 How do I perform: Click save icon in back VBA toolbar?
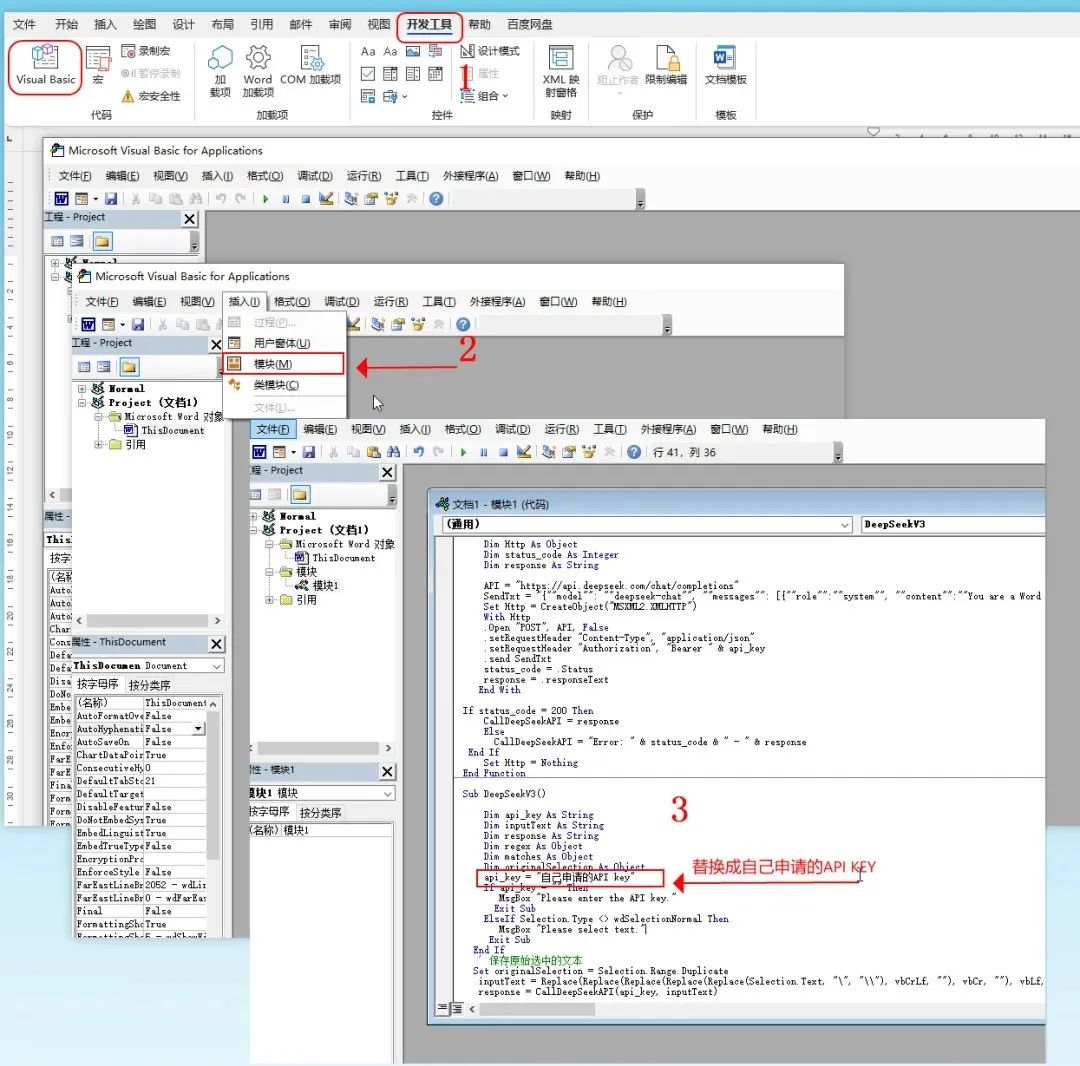pos(110,199)
